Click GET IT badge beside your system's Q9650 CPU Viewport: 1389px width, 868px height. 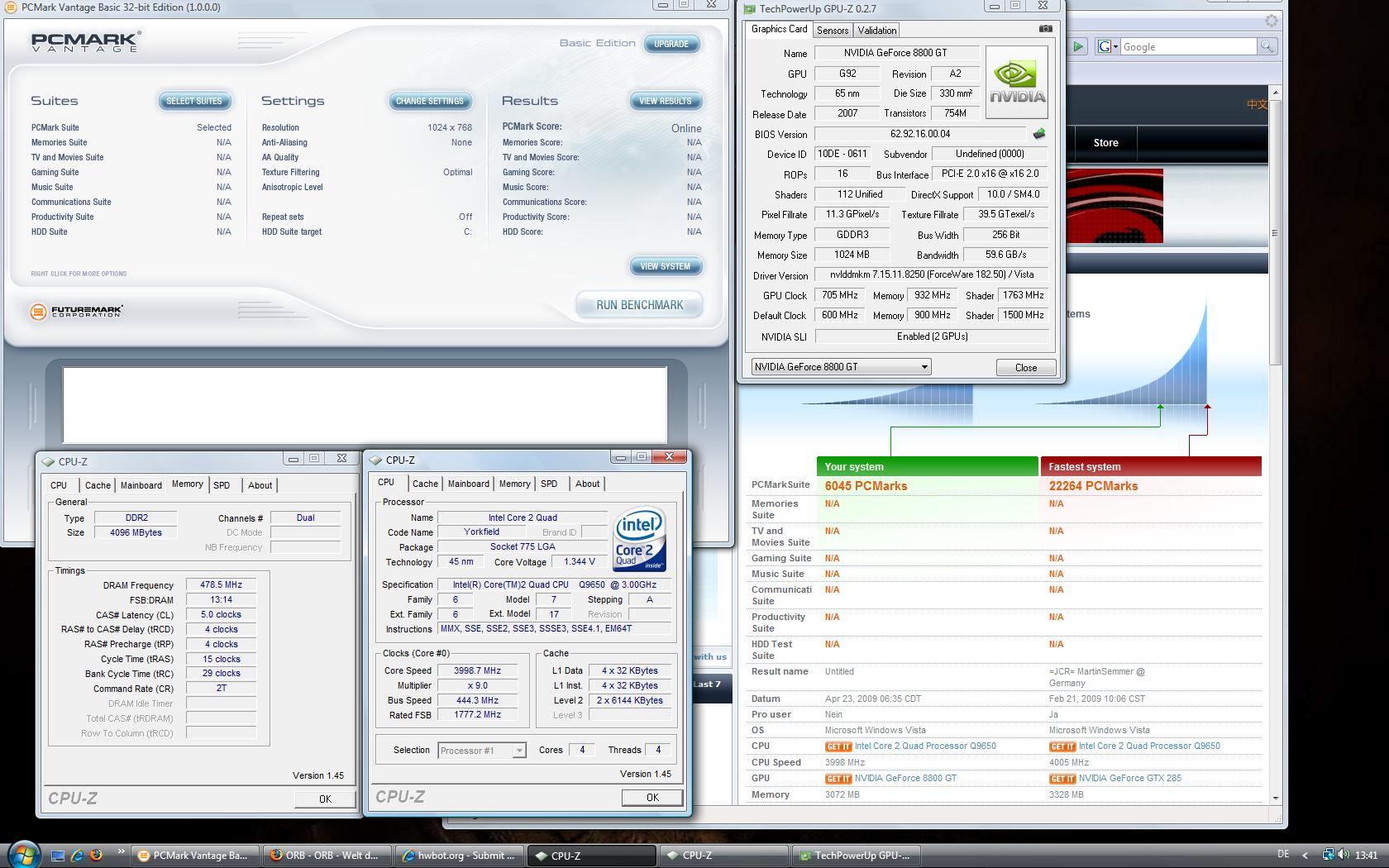click(x=838, y=746)
